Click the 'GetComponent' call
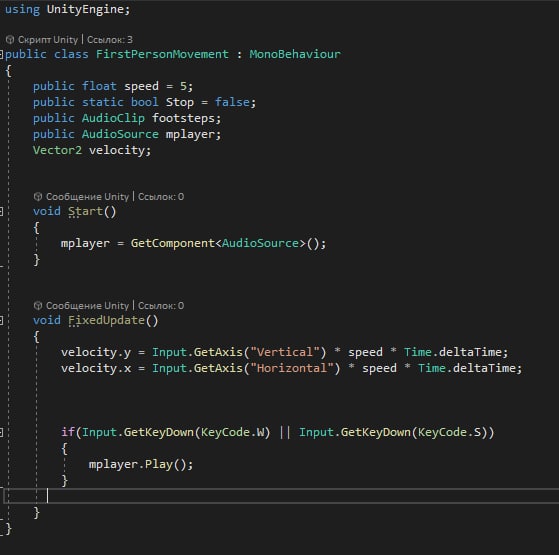Image resolution: width=559 pixels, height=555 pixels. pyautogui.click(x=173, y=243)
